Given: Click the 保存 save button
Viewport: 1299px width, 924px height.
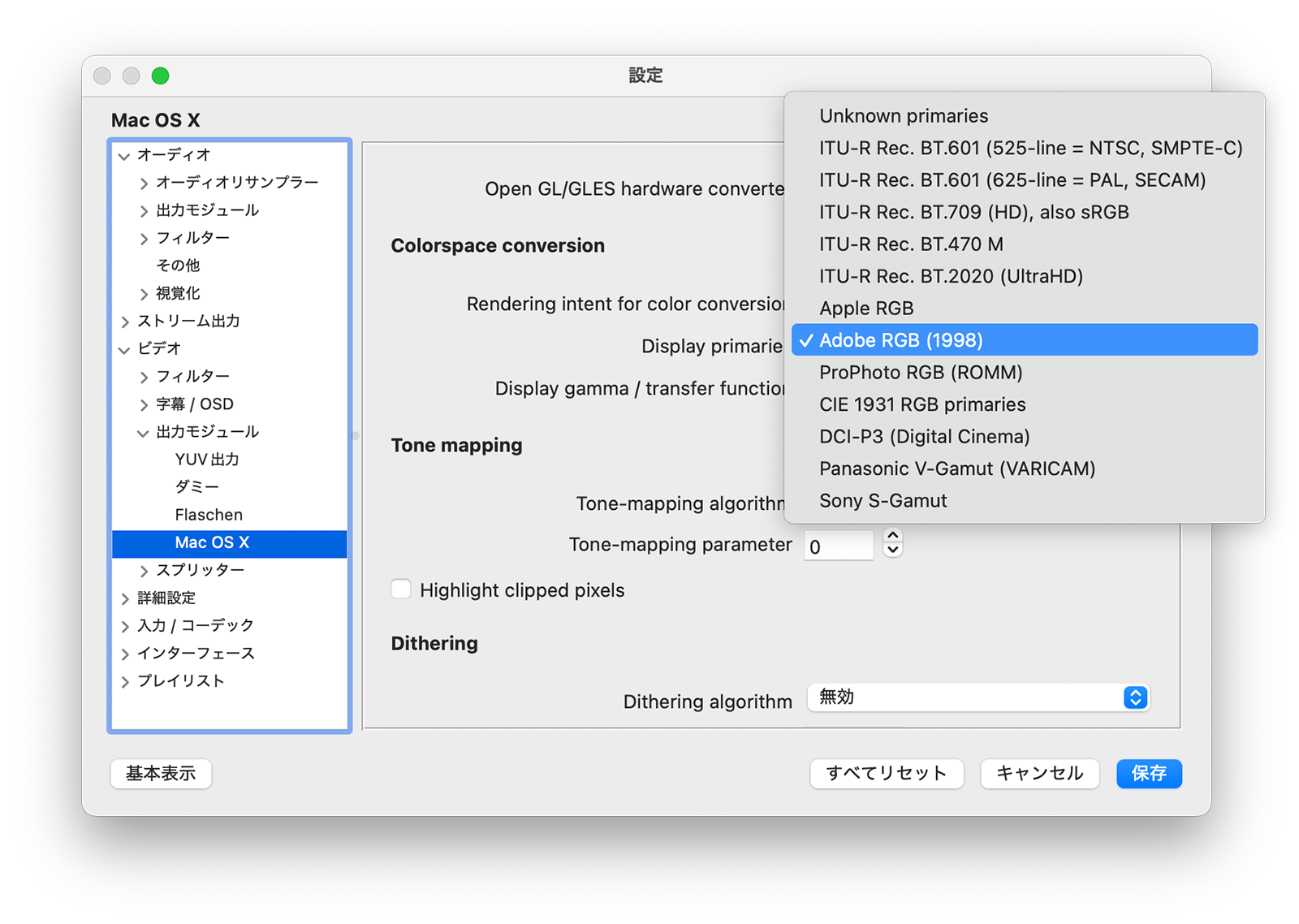Looking at the screenshot, I should pos(1148,774).
